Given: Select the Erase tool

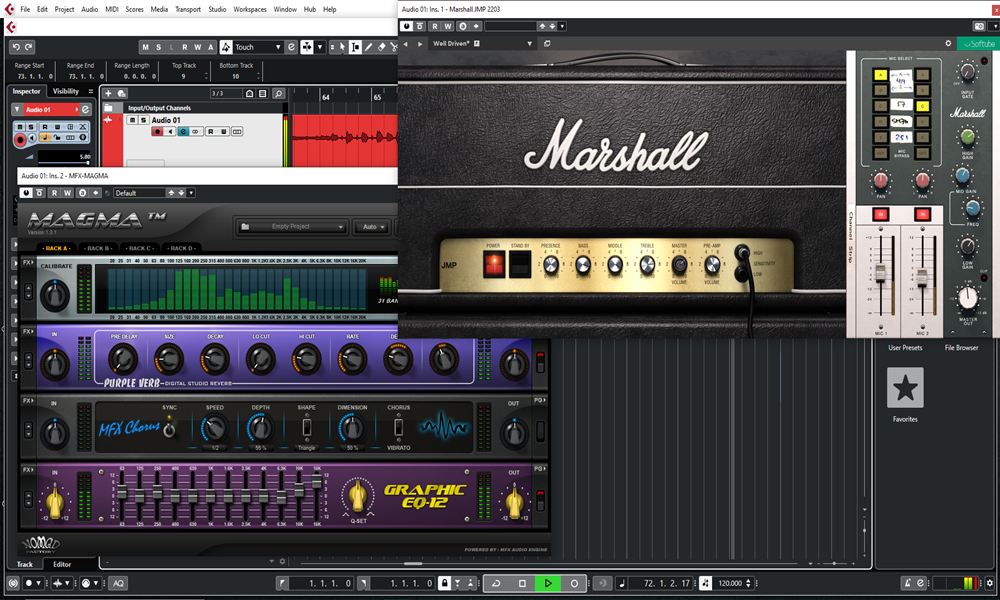Looking at the screenshot, I should click(381, 47).
